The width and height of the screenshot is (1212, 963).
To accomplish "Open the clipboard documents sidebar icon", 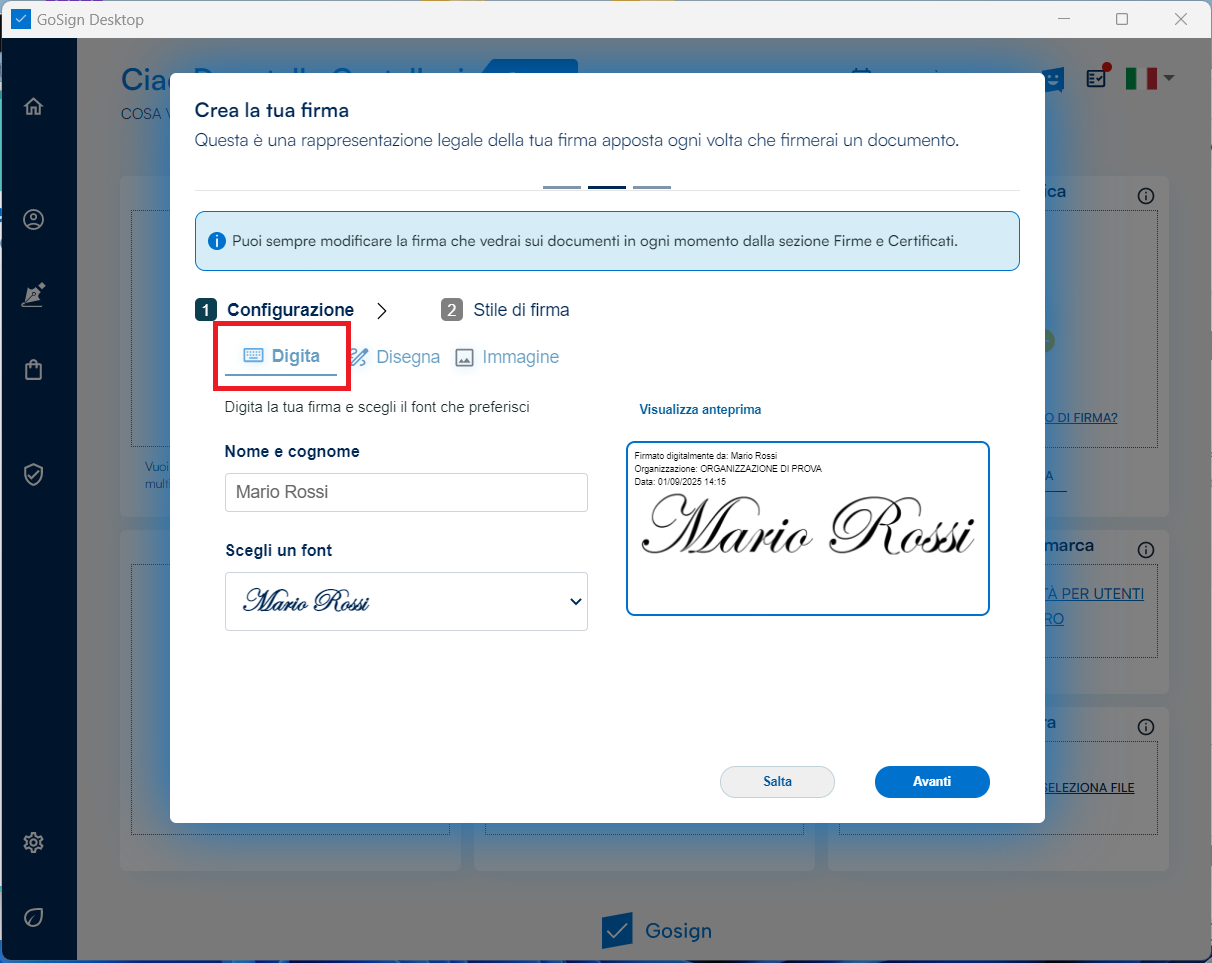I will point(34,370).
